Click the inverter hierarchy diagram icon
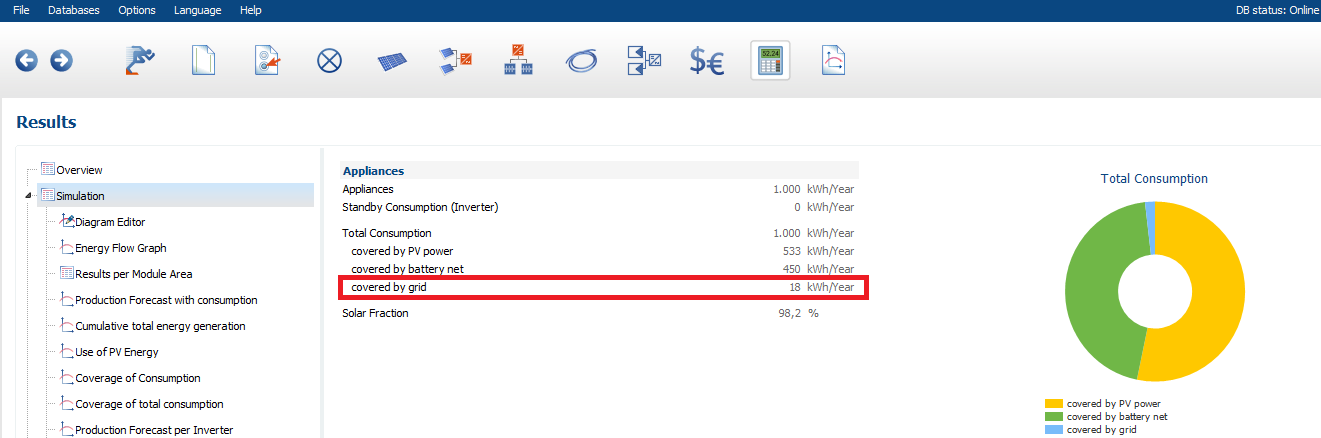Screen dimensions: 1321x438 click(x=518, y=61)
